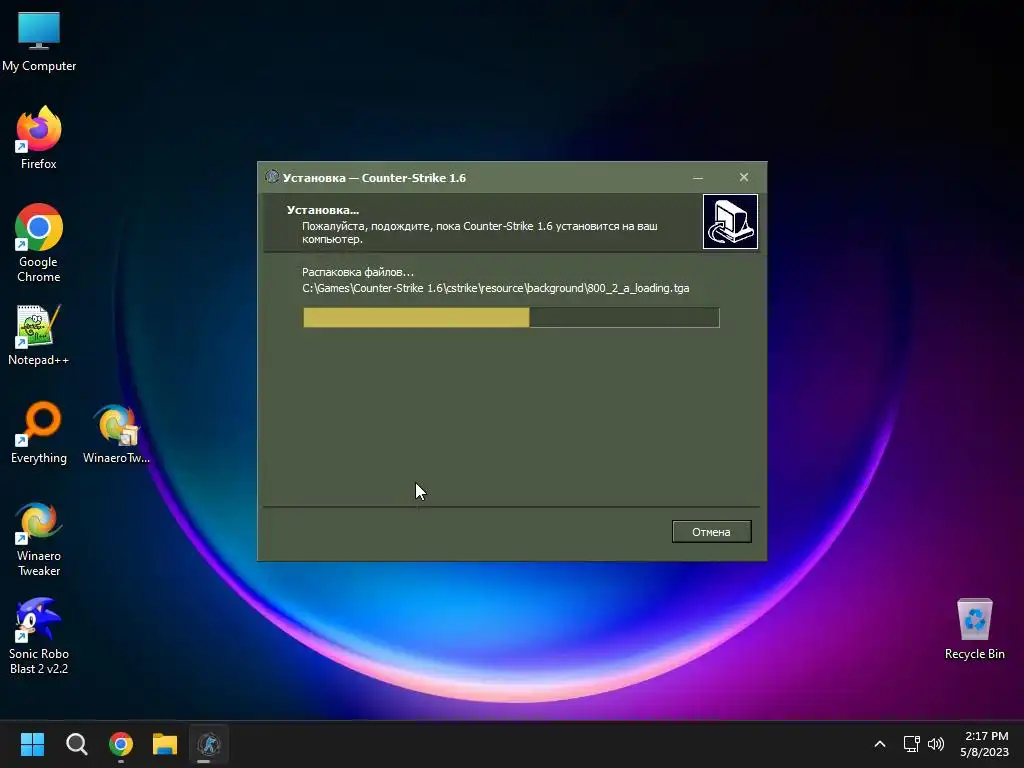
Task: Click the Отмена button to cancel installation
Action: click(712, 532)
